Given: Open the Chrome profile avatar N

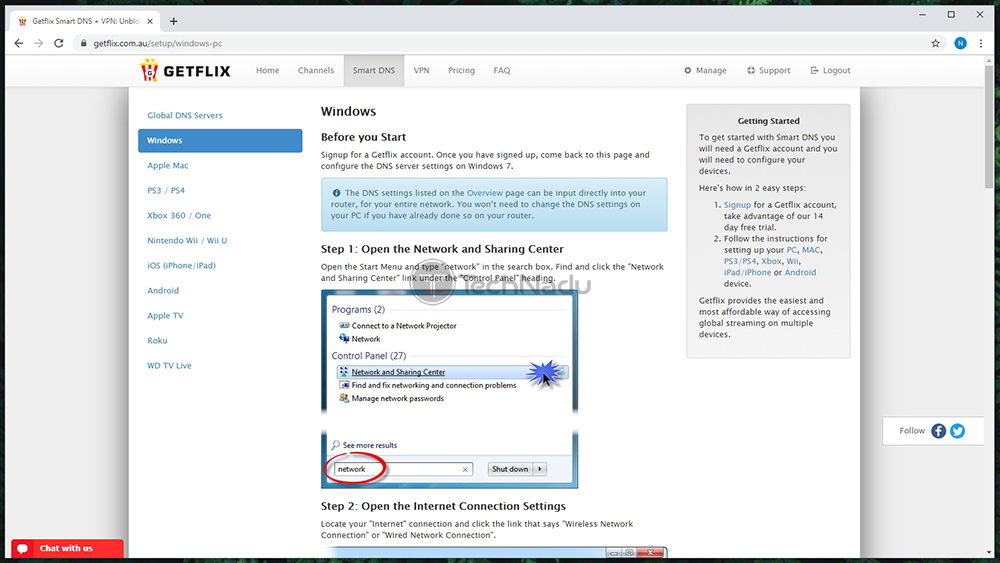Looking at the screenshot, I should coord(960,43).
